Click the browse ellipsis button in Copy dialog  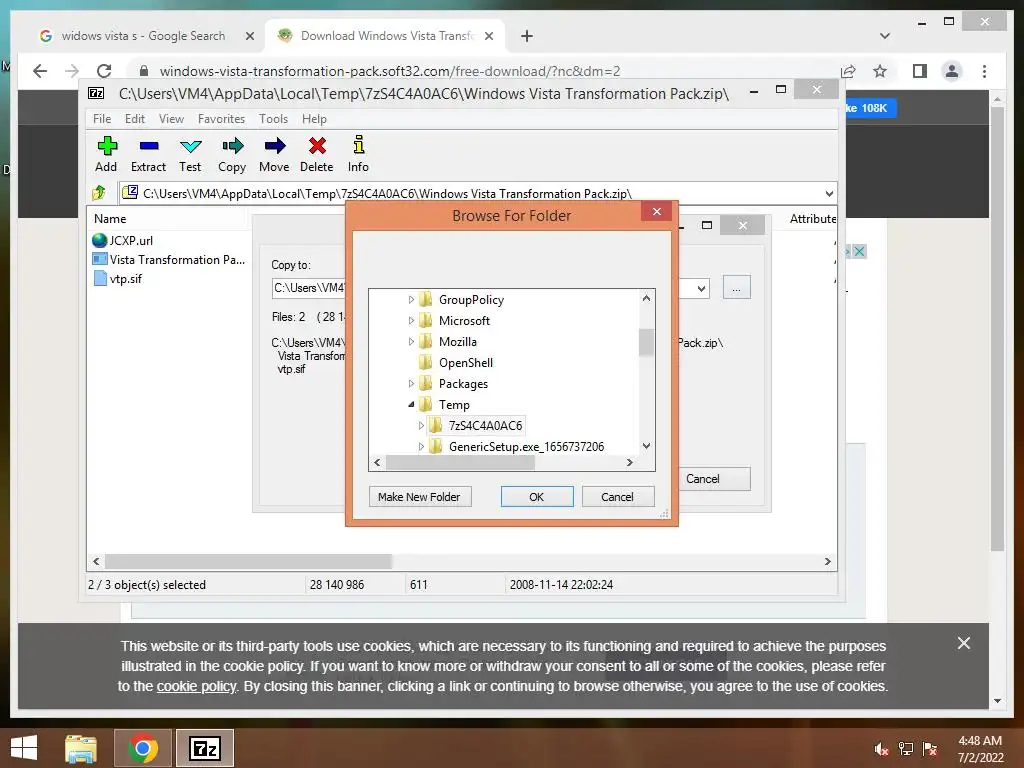[x=737, y=288]
